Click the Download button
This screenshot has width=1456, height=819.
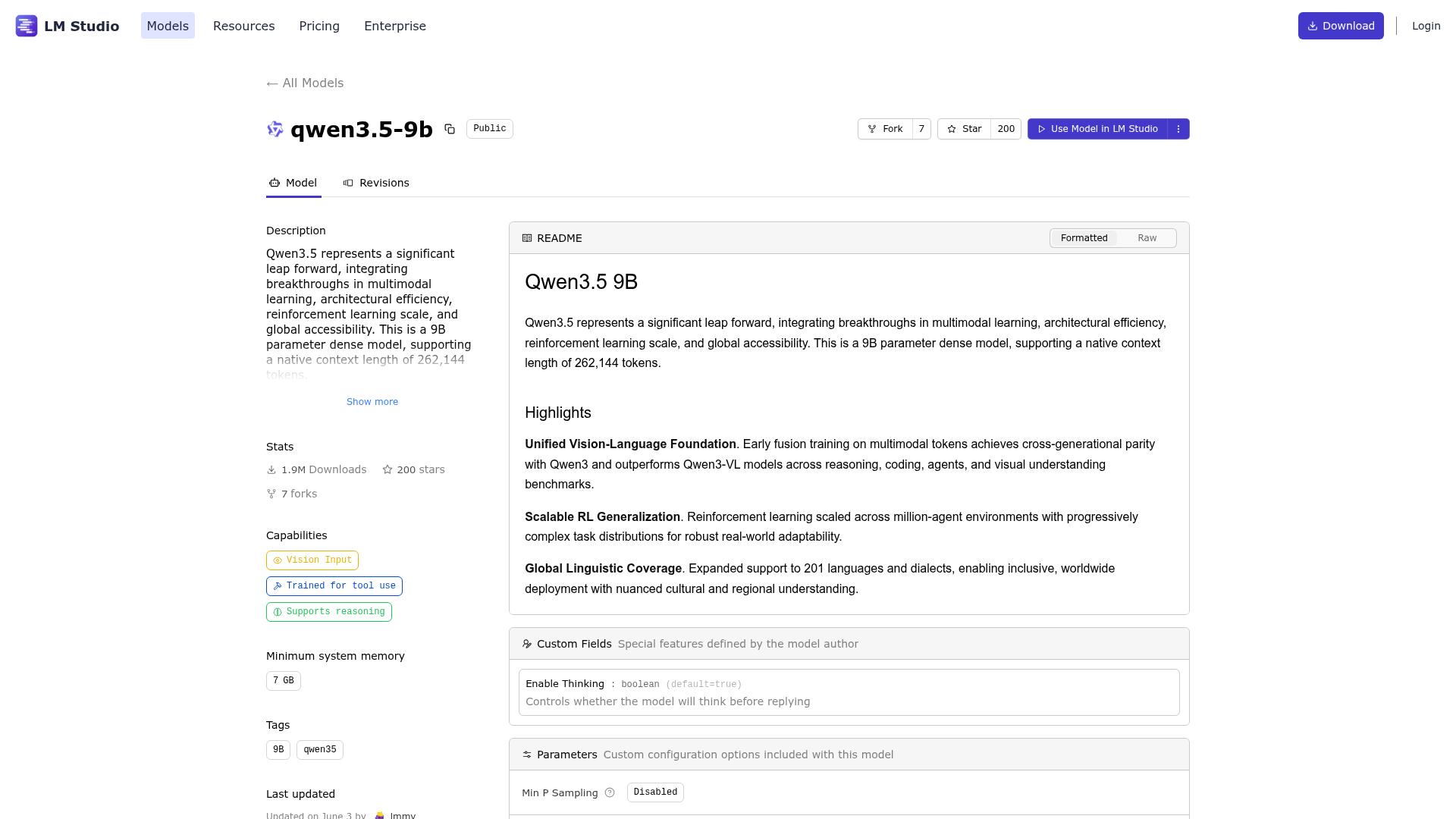tap(1341, 26)
